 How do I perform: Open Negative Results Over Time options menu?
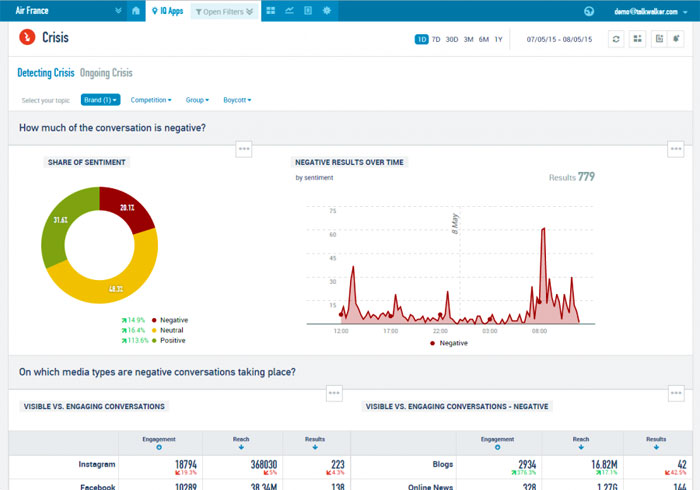point(676,149)
